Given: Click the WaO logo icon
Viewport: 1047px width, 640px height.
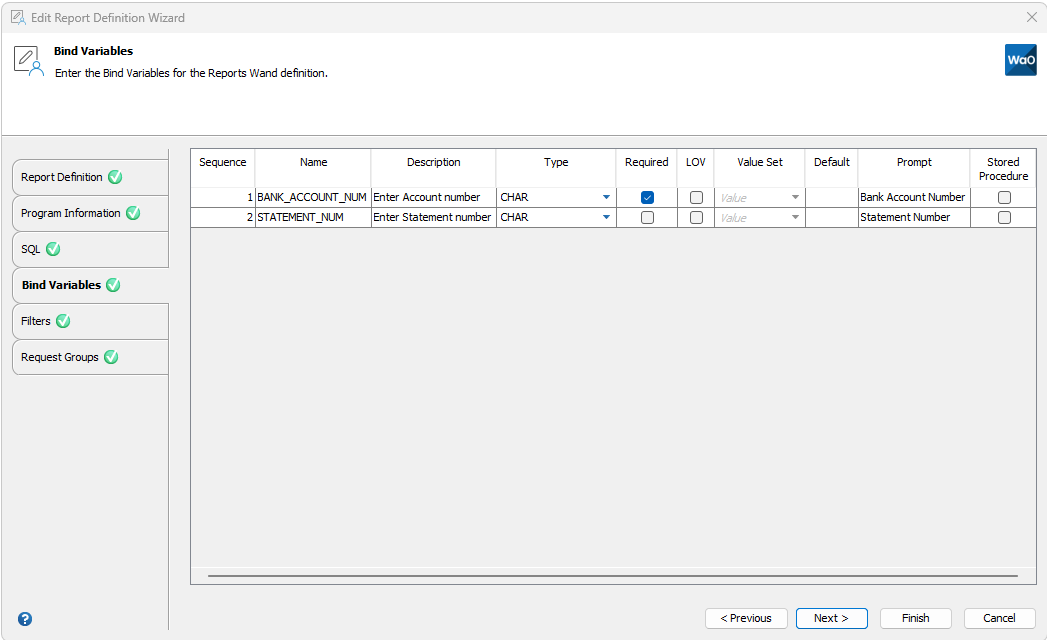Looking at the screenshot, I should click(x=1020, y=60).
